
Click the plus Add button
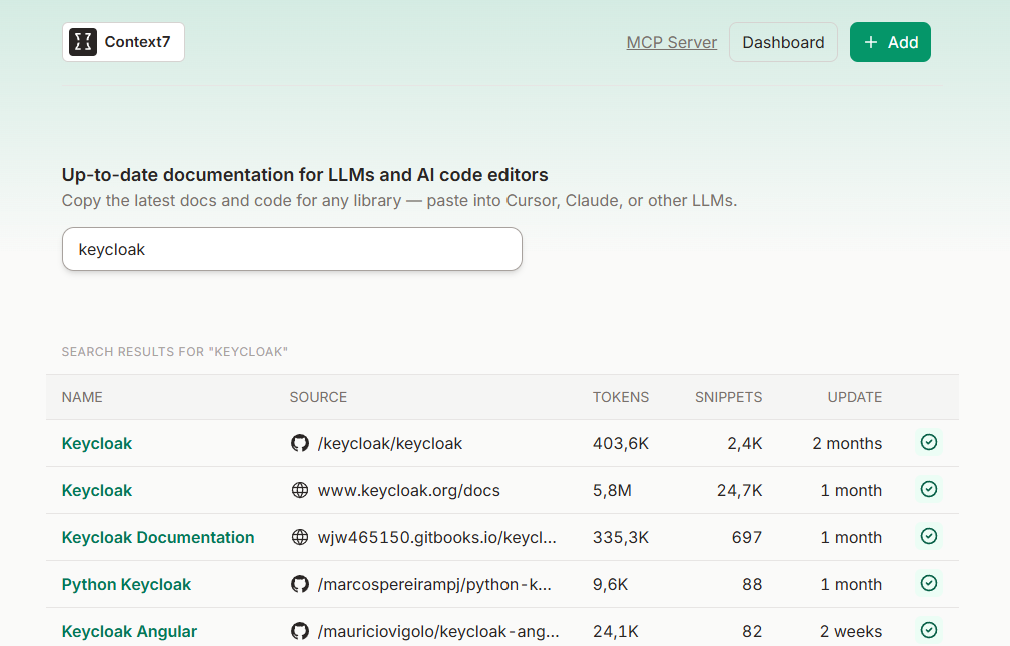pos(890,42)
